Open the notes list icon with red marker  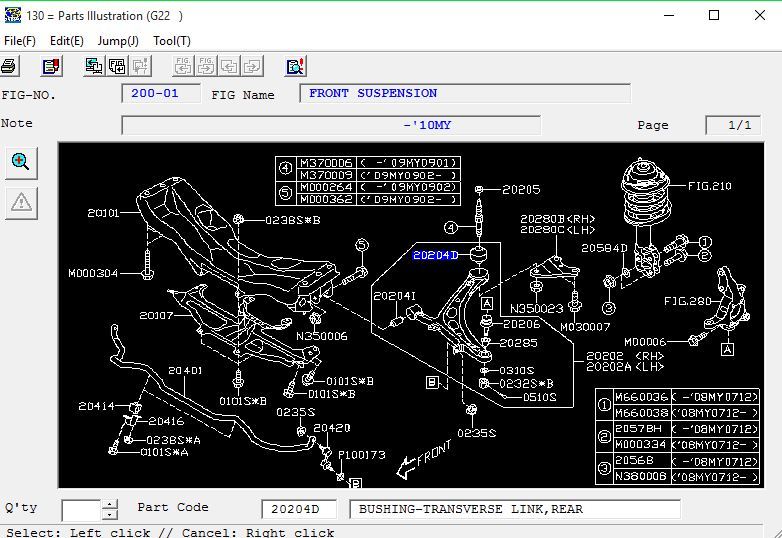51,66
